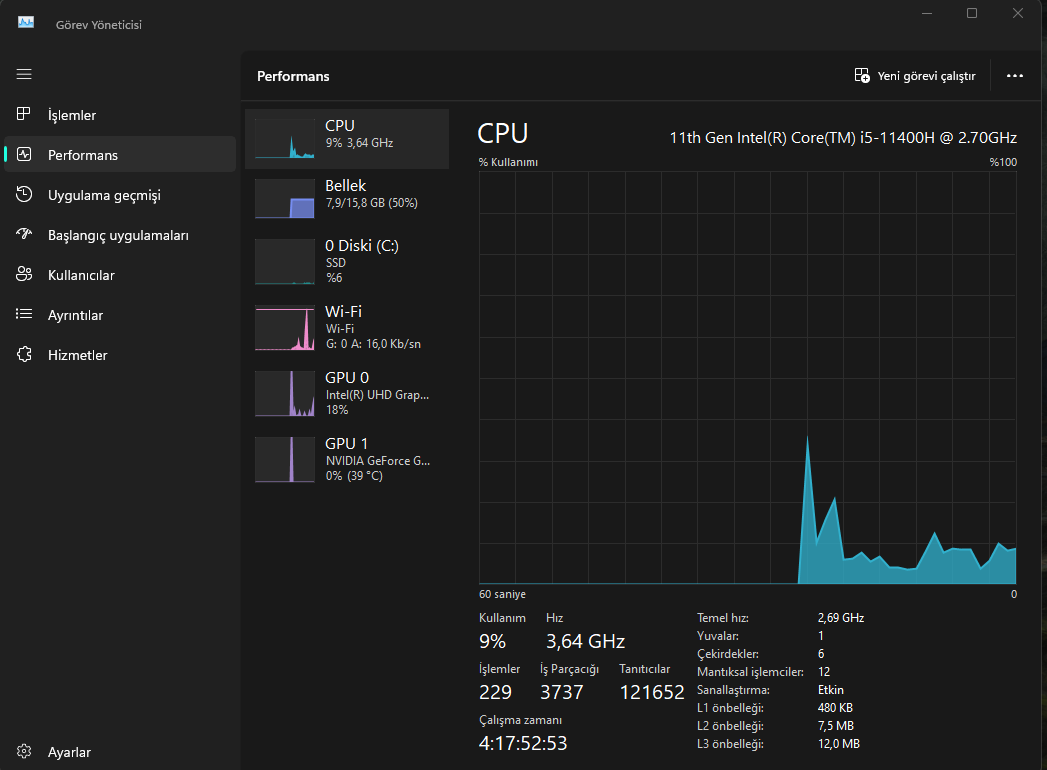The image size is (1047, 770).
Task: Click the CPU 9% 3,64 GHz label
Action: (359, 134)
